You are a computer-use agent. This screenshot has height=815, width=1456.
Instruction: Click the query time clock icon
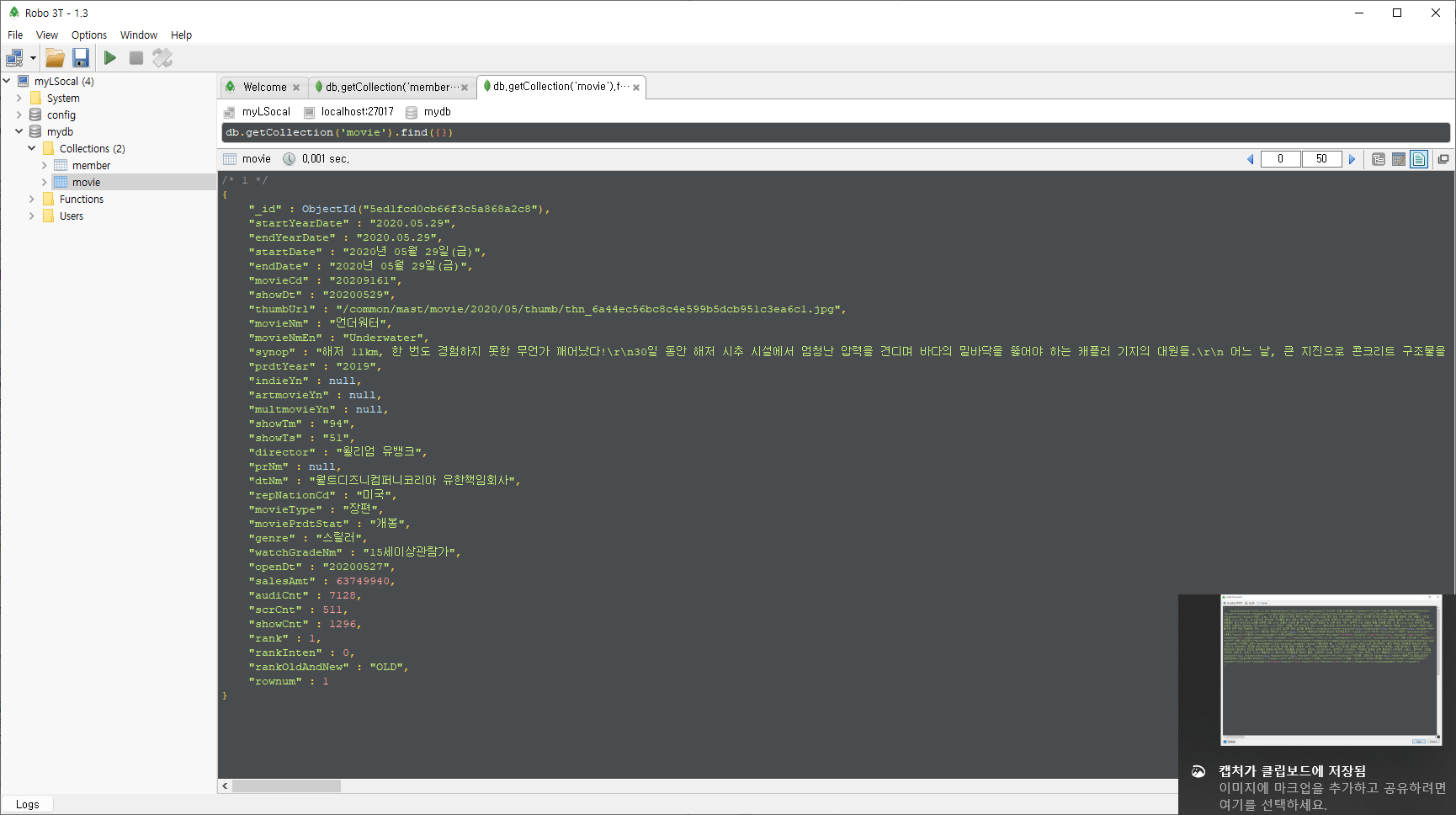pos(289,159)
